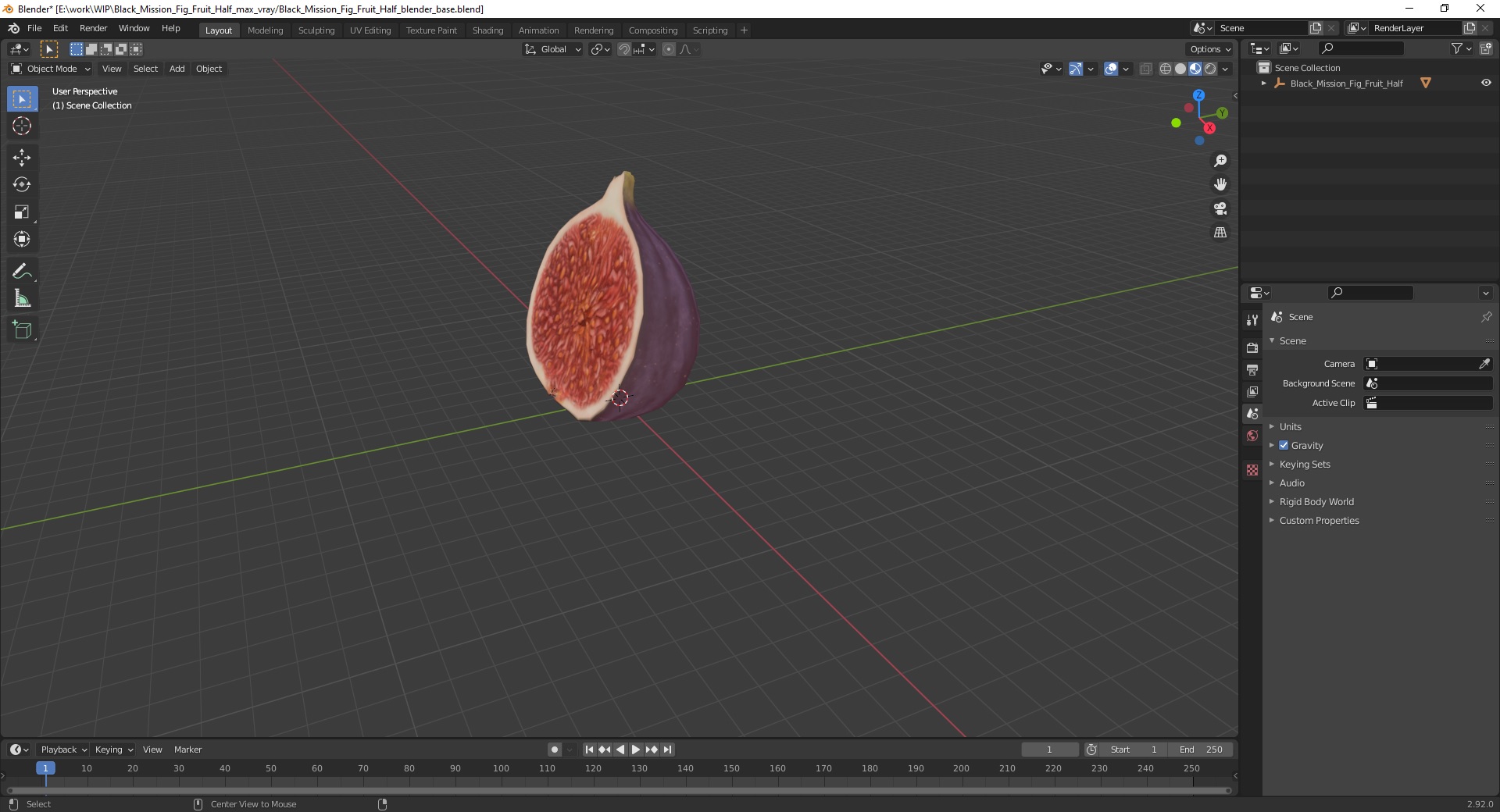Click the X axis on navigation gizmo

click(x=1209, y=128)
